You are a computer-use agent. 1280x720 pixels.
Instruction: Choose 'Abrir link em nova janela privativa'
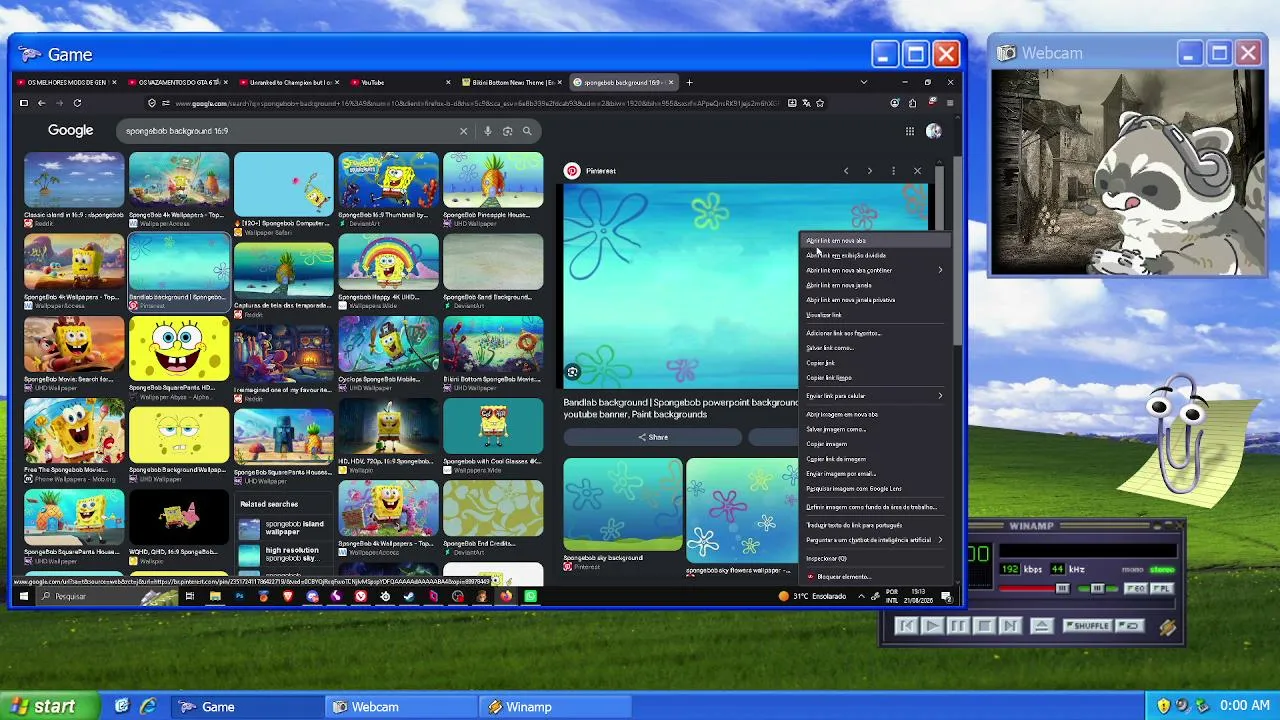click(874, 300)
